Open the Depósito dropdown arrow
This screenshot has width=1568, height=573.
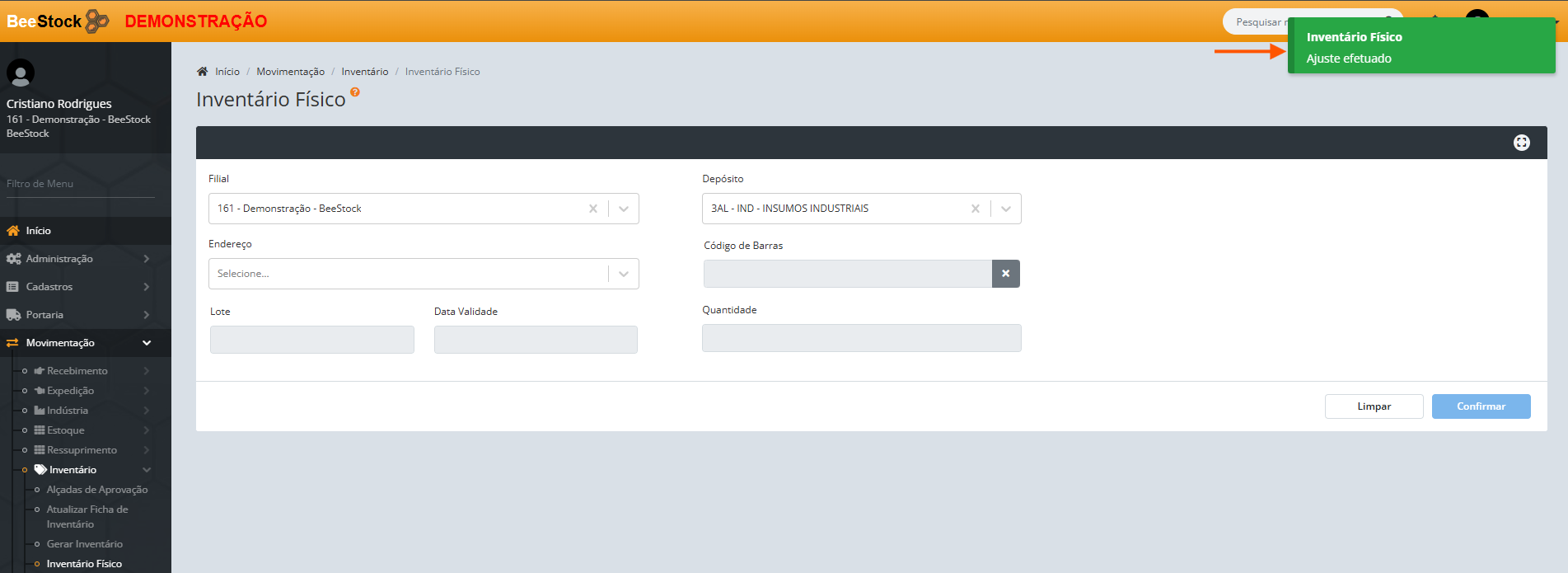coord(1005,209)
